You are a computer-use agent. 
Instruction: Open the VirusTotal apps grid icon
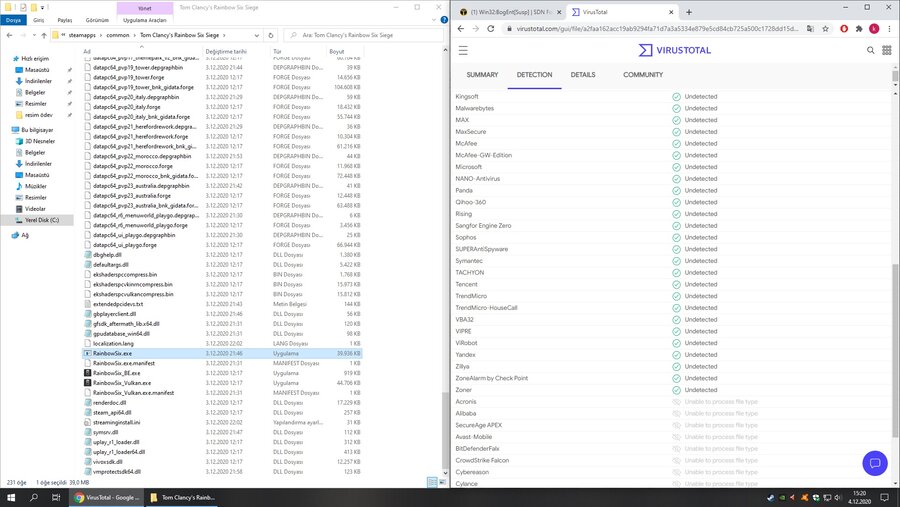point(887,49)
